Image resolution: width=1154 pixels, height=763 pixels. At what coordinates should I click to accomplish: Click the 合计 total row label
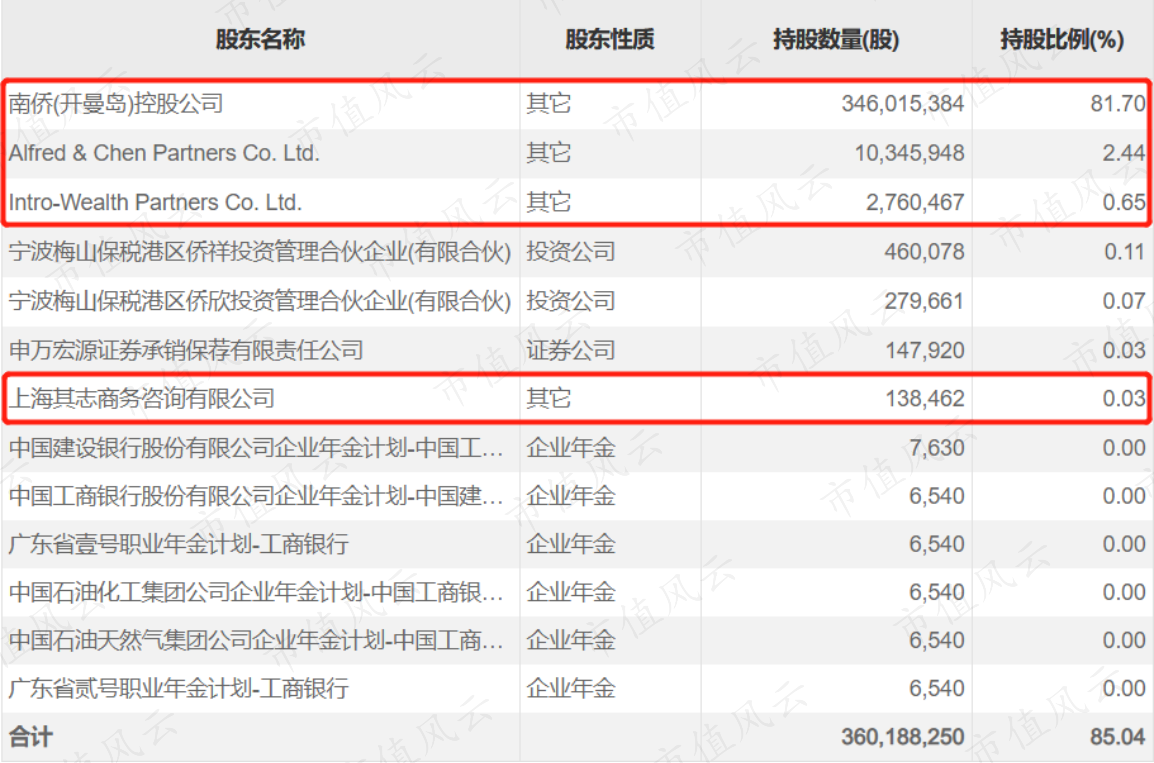coord(31,737)
